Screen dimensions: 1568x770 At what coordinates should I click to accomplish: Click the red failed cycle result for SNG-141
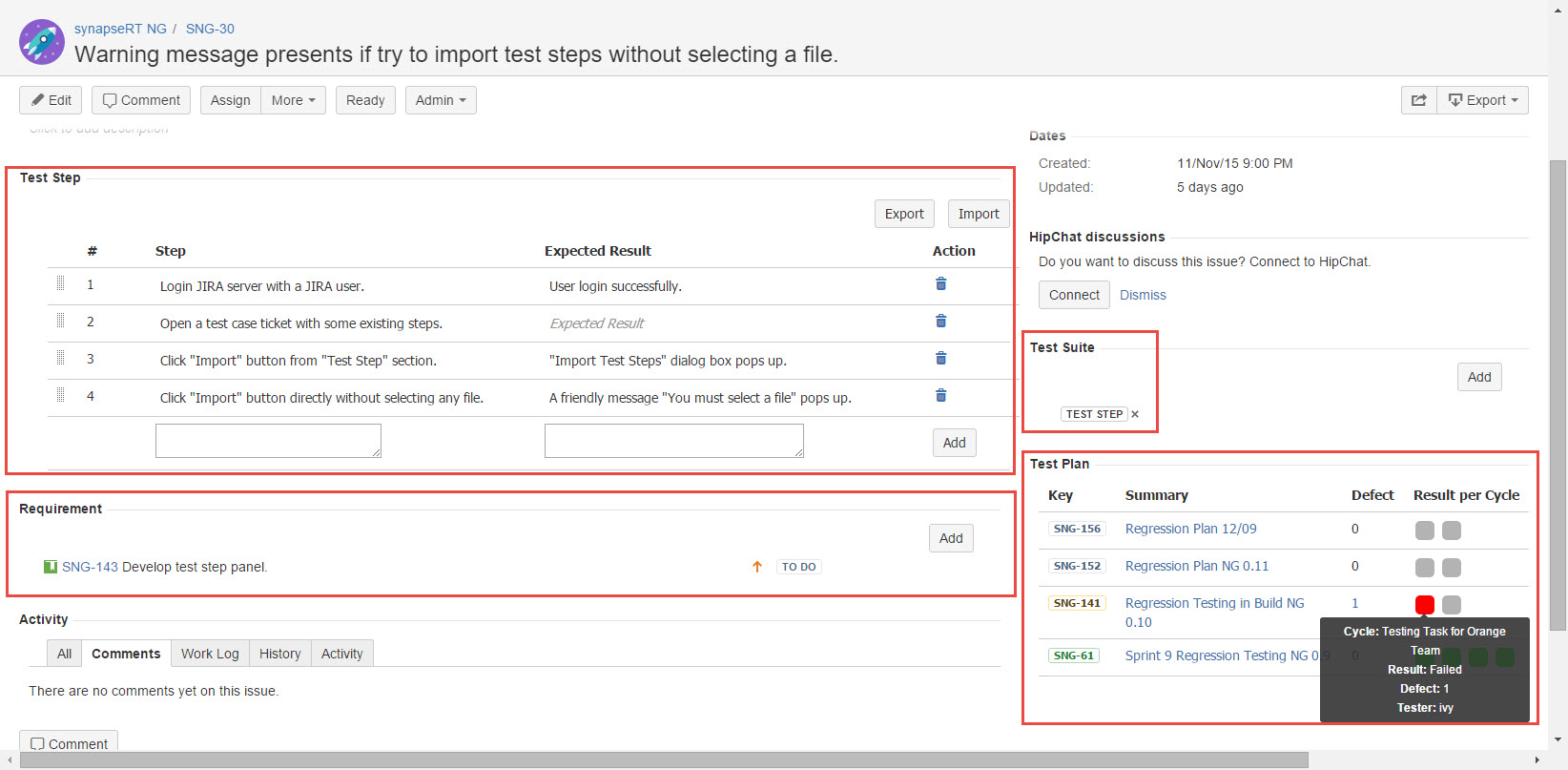pyautogui.click(x=1425, y=604)
